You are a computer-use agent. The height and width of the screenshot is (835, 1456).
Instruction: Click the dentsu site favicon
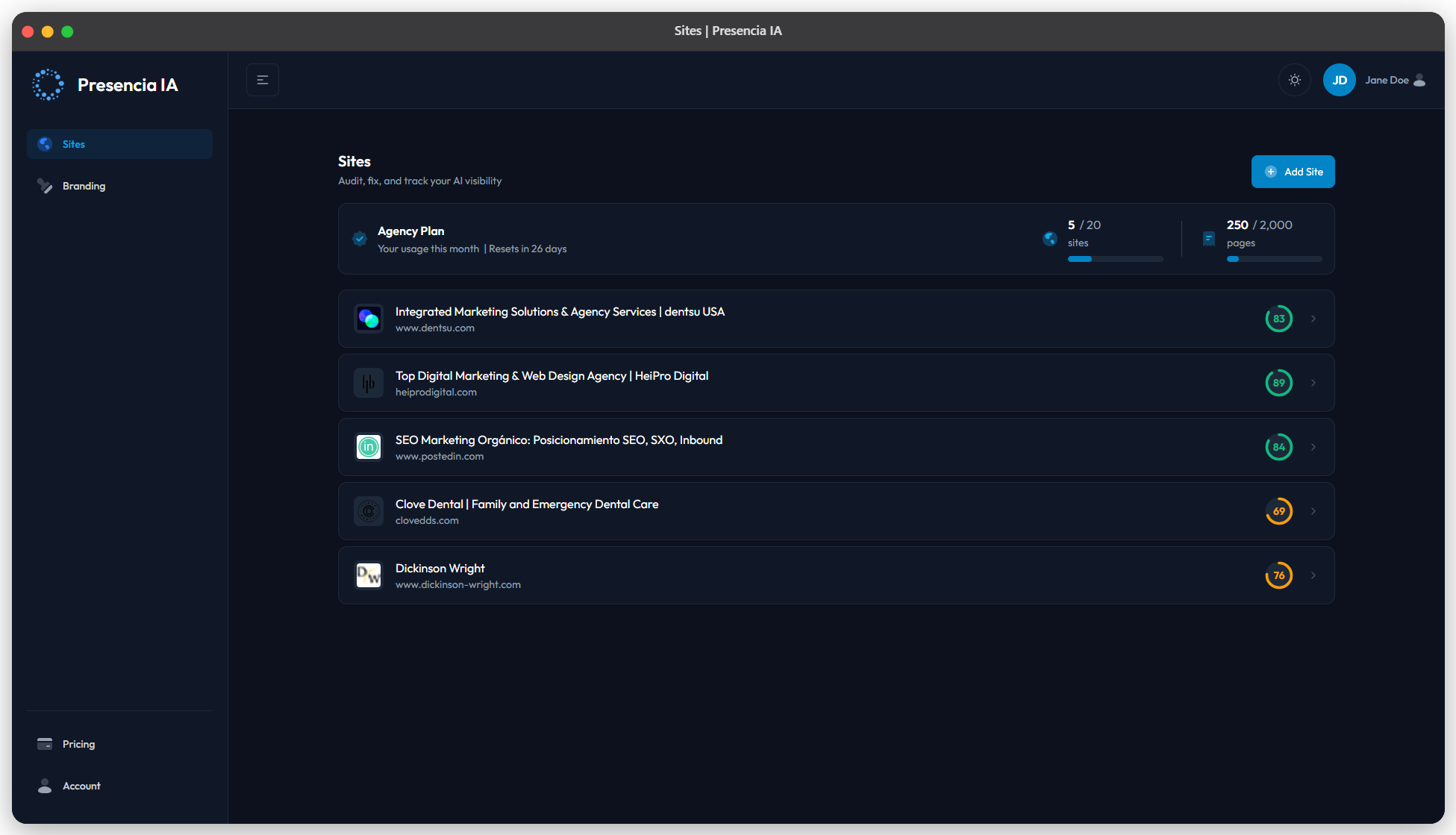pos(369,319)
